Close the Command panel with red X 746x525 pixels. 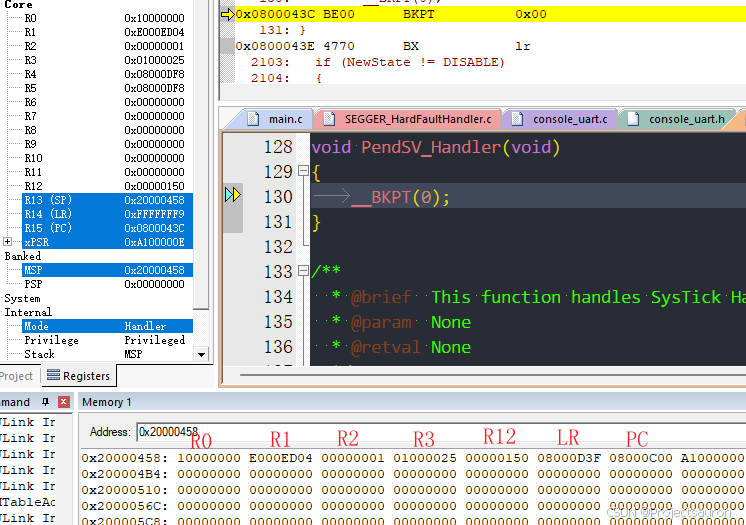[63, 402]
